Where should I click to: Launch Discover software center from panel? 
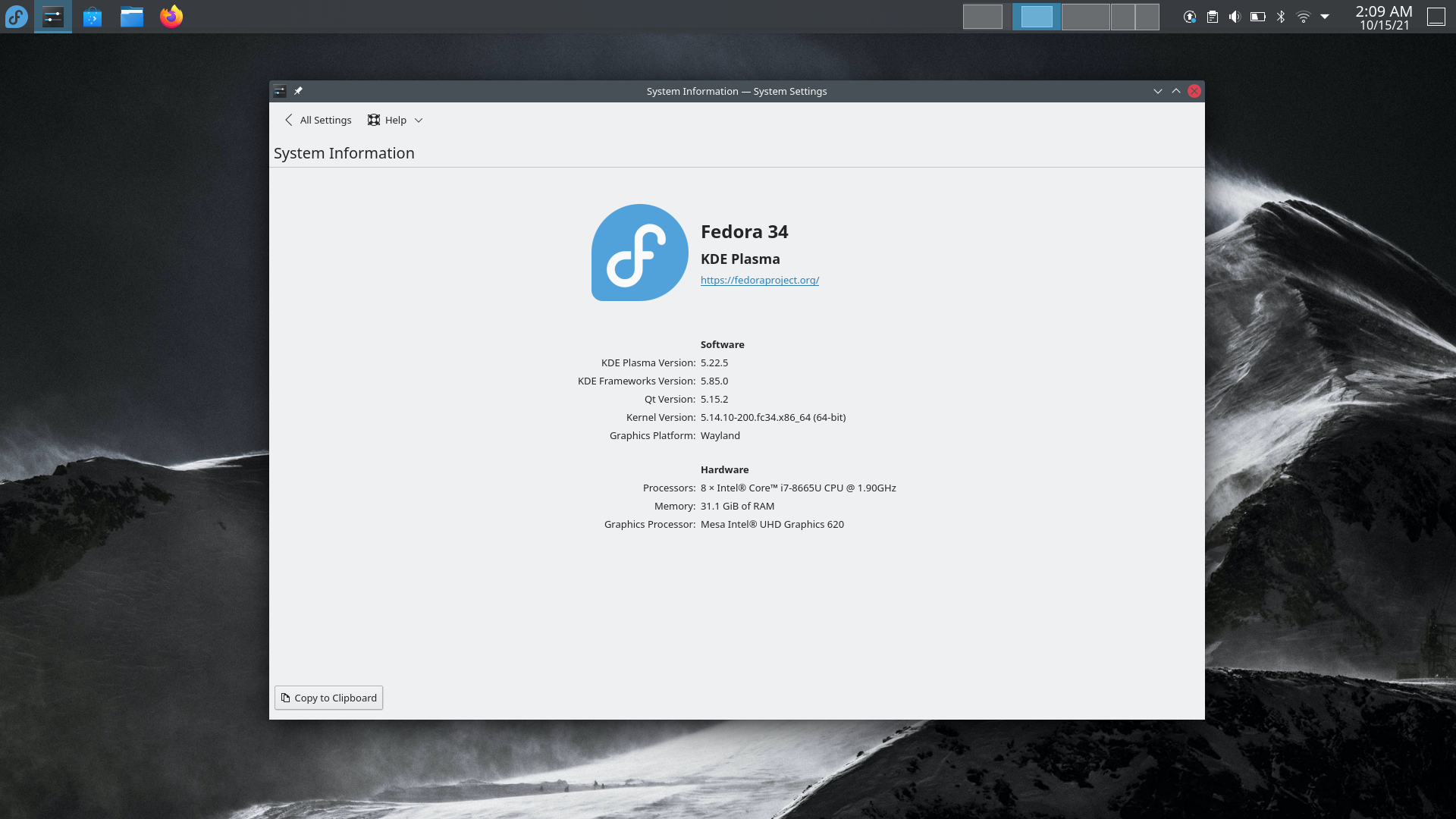[x=93, y=16]
